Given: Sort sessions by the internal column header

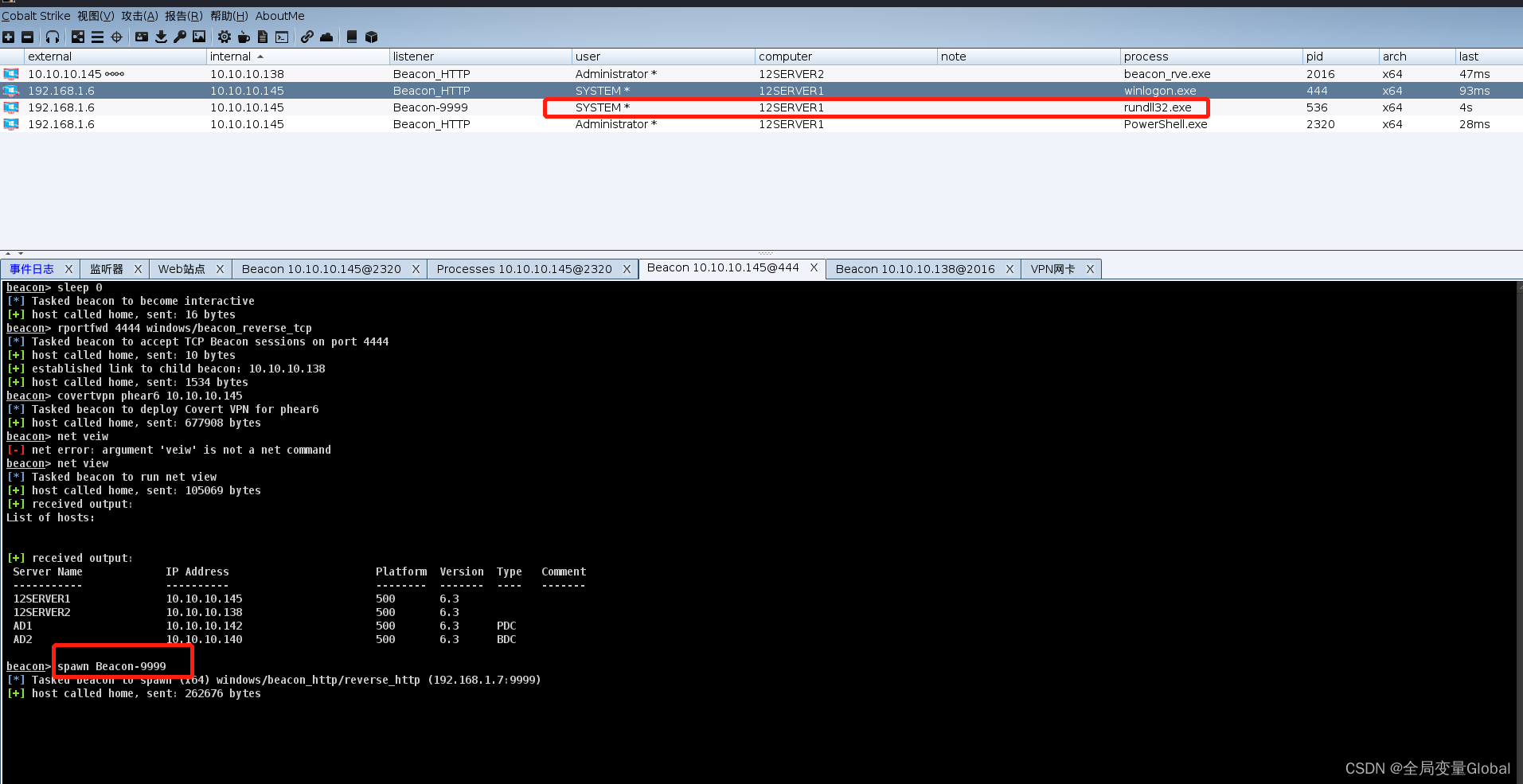Looking at the screenshot, I should coord(298,57).
